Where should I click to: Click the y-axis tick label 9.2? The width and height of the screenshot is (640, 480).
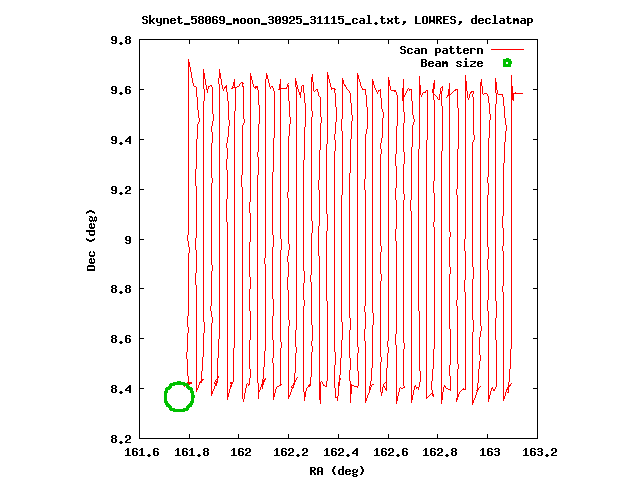121,190
